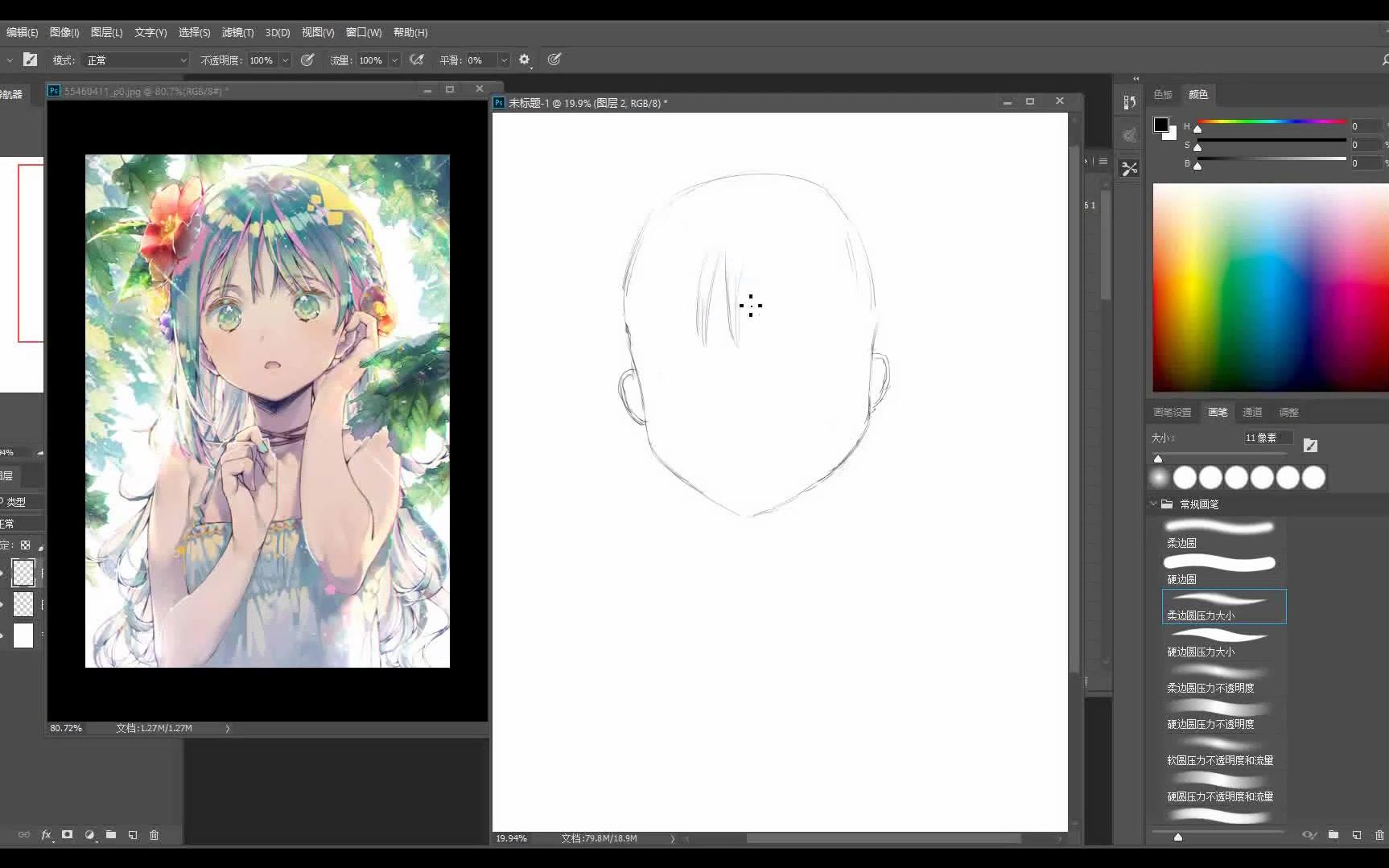Image resolution: width=1389 pixels, height=868 pixels.
Task: Switch to the 色板 swatches tab
Action: pos(1163,94)
